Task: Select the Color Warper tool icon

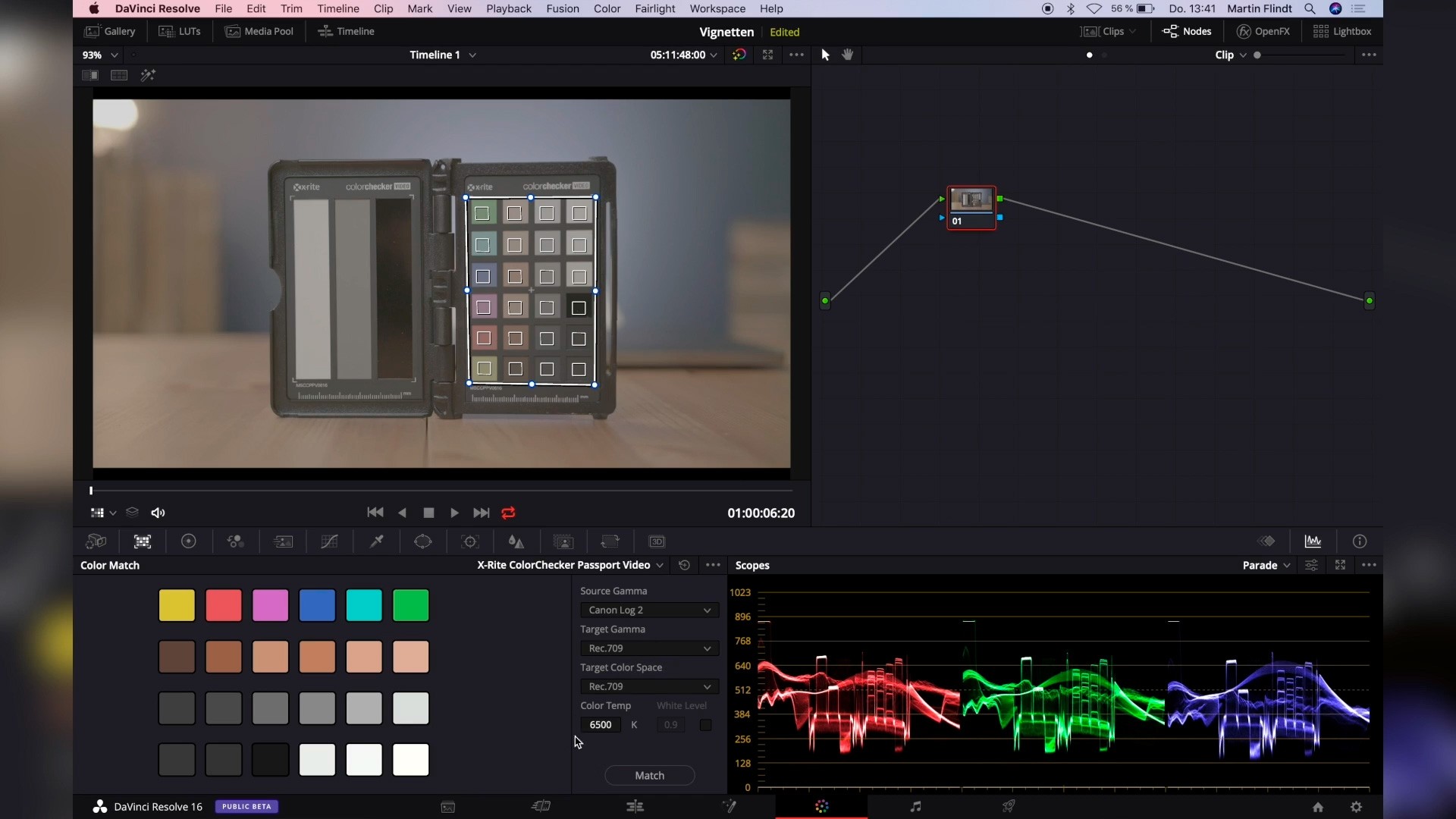Action: click(x=329, y=541)
